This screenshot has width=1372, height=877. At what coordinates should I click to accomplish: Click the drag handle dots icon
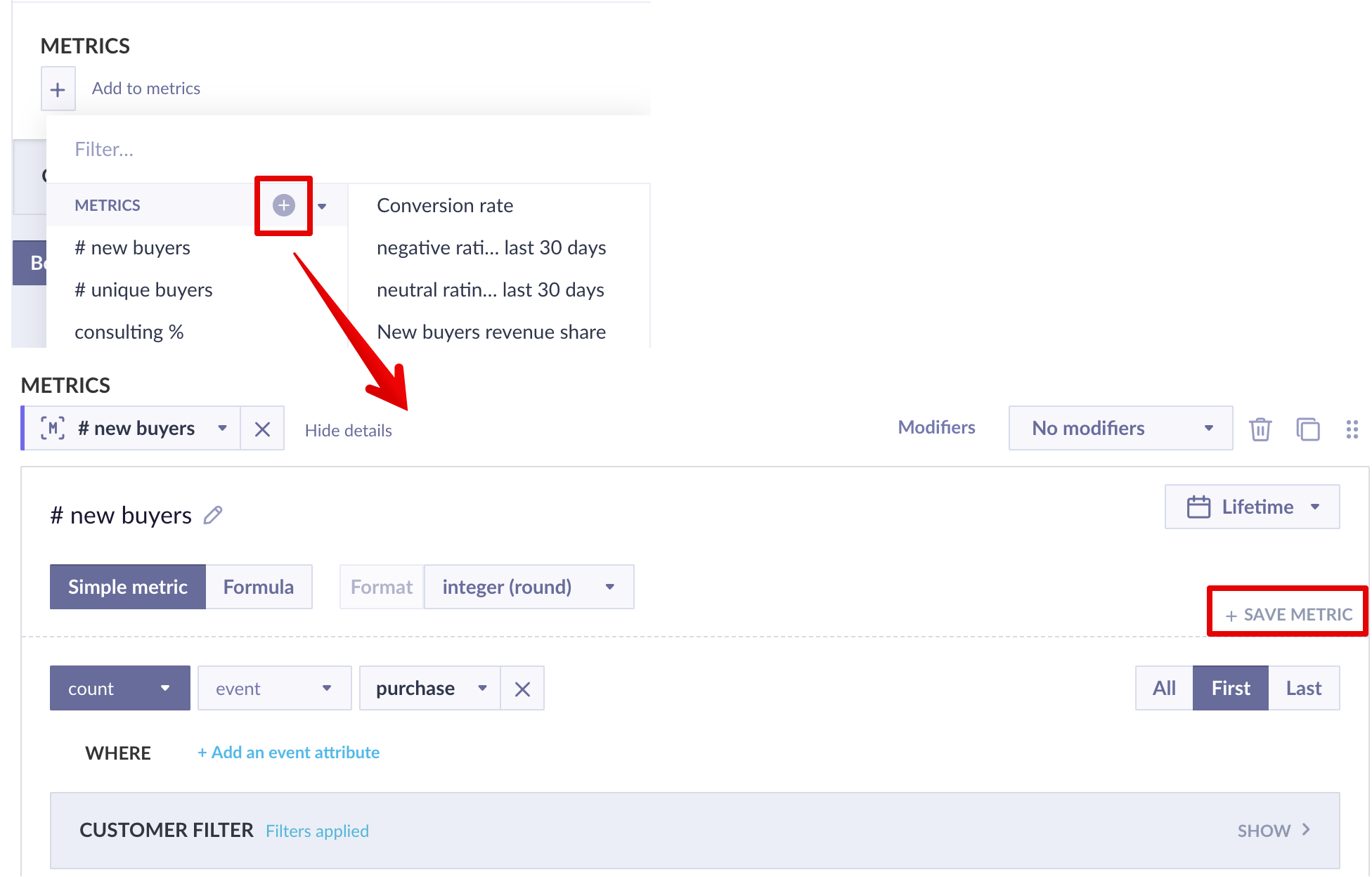coord(1352,429)
